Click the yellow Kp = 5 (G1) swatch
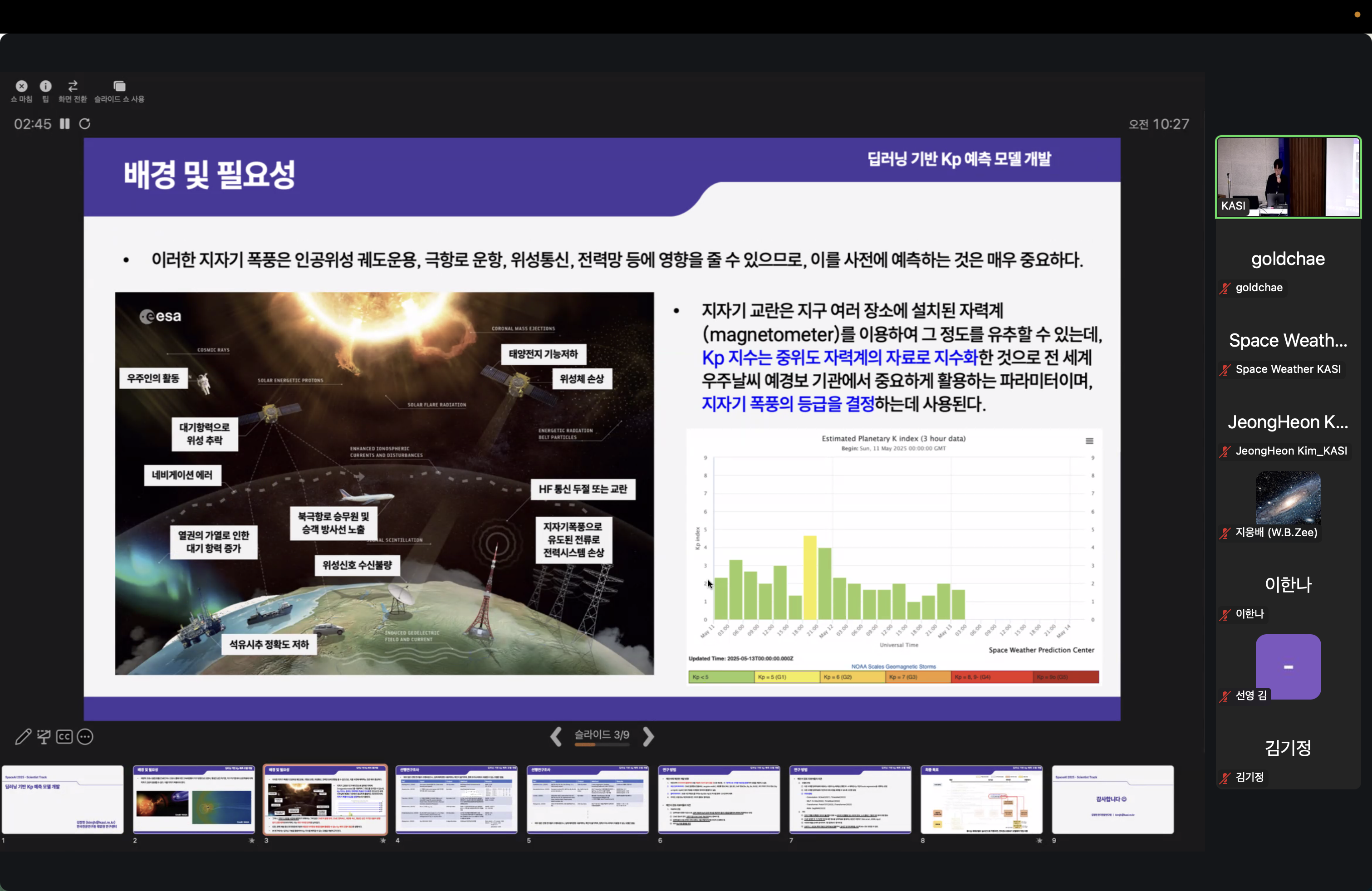The width and height of the screenshot is (1372, 891). click(787, 676)
